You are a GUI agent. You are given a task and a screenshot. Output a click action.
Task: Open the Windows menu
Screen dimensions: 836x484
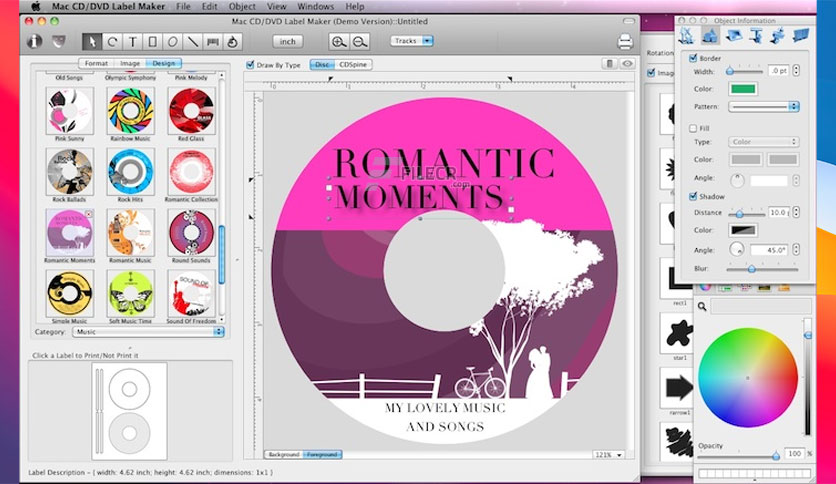pyautogui.click(x=316, y=7)
